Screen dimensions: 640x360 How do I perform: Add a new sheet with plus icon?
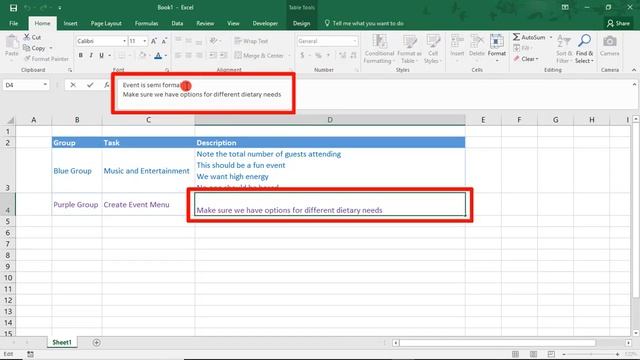pos(96,342)
